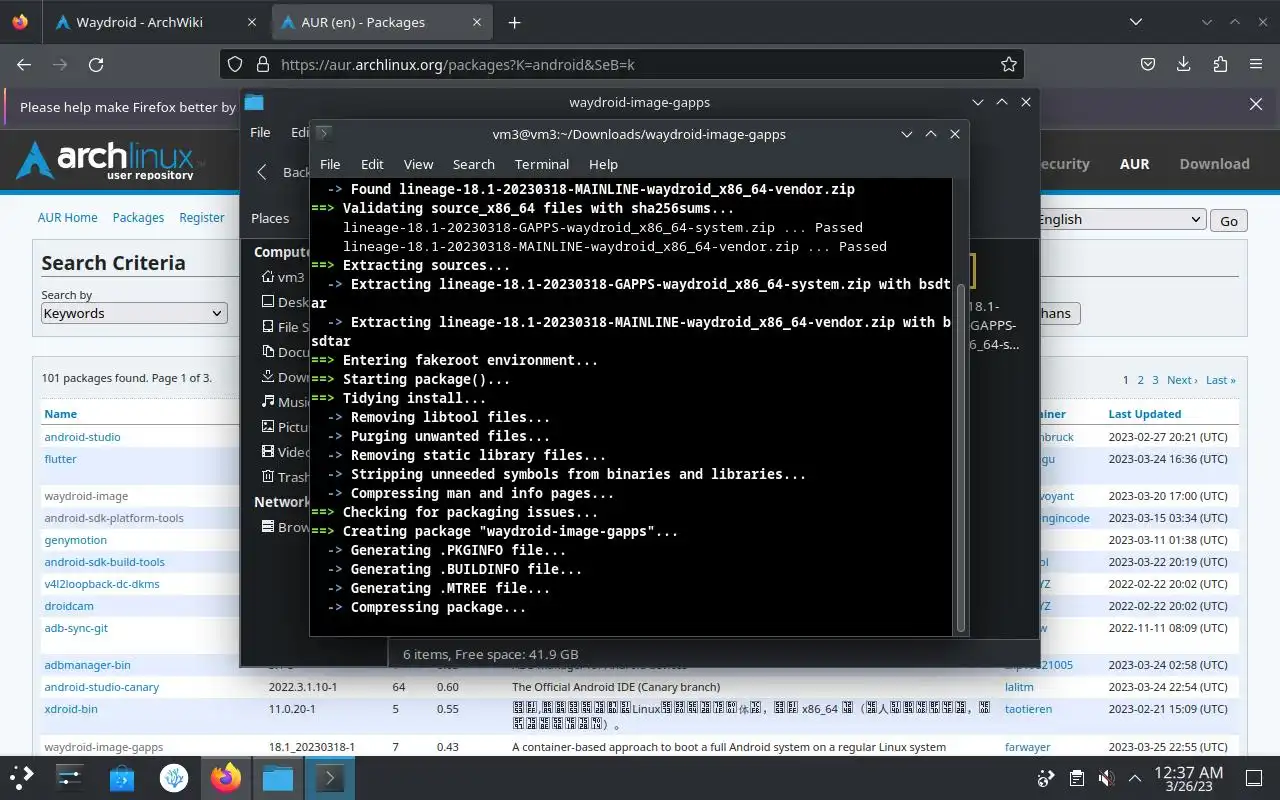Screen dimensions: 1280x800
Task: Click the file manager window folder icon
Action: [x=254, y=102]
